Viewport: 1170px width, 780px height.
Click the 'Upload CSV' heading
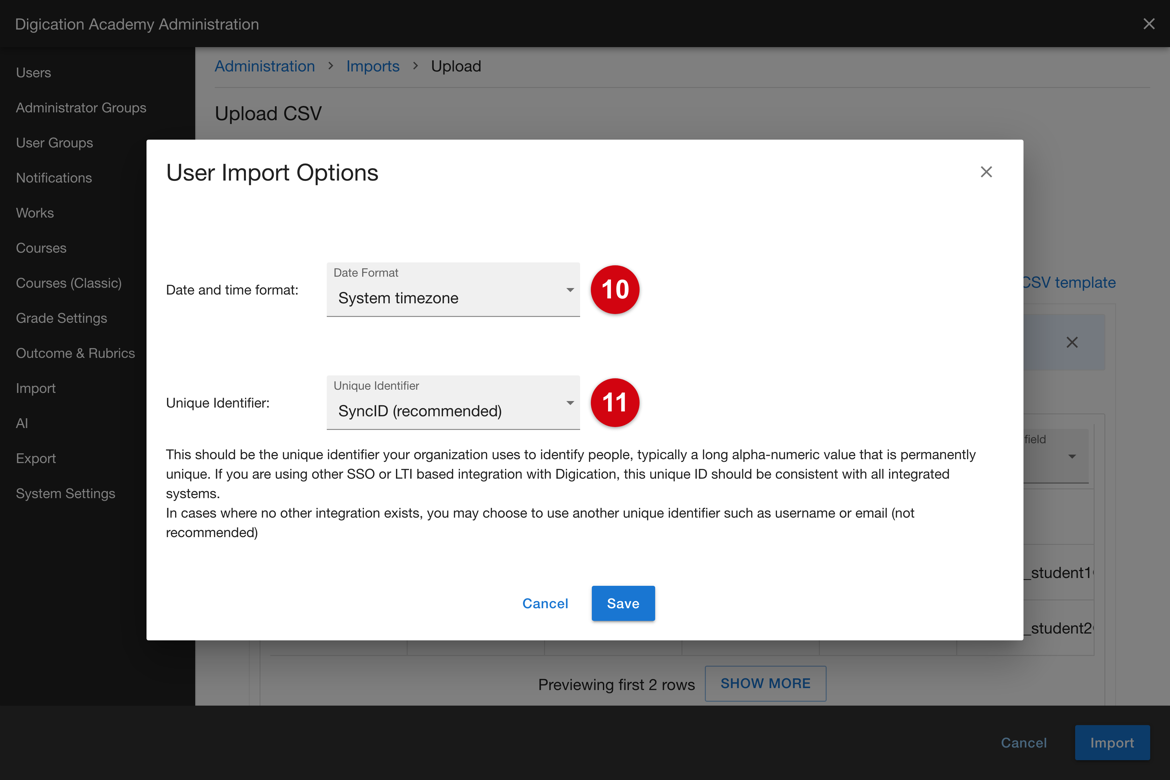tap(268, 113)
